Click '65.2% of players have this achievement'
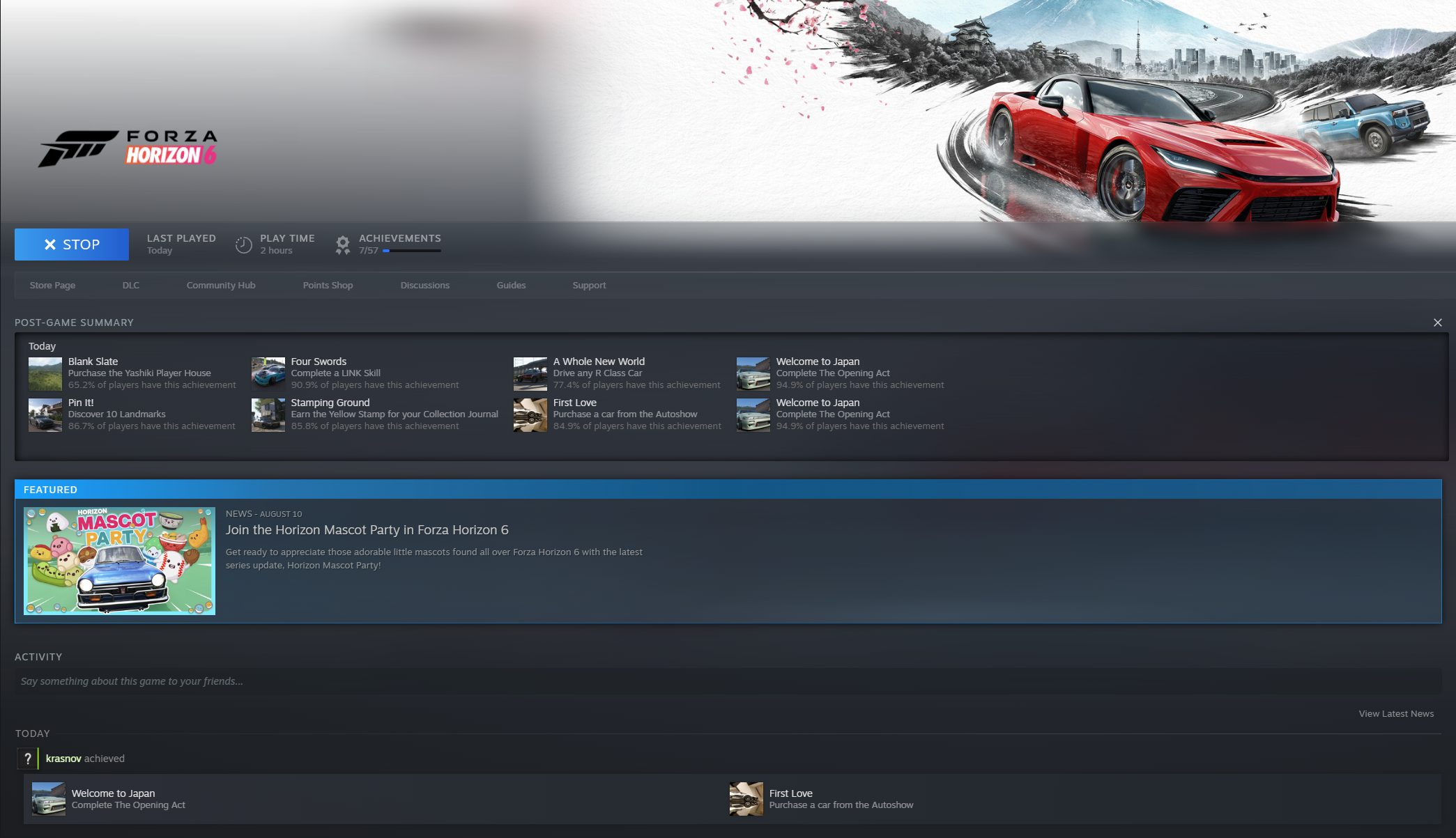 (152, 385)
